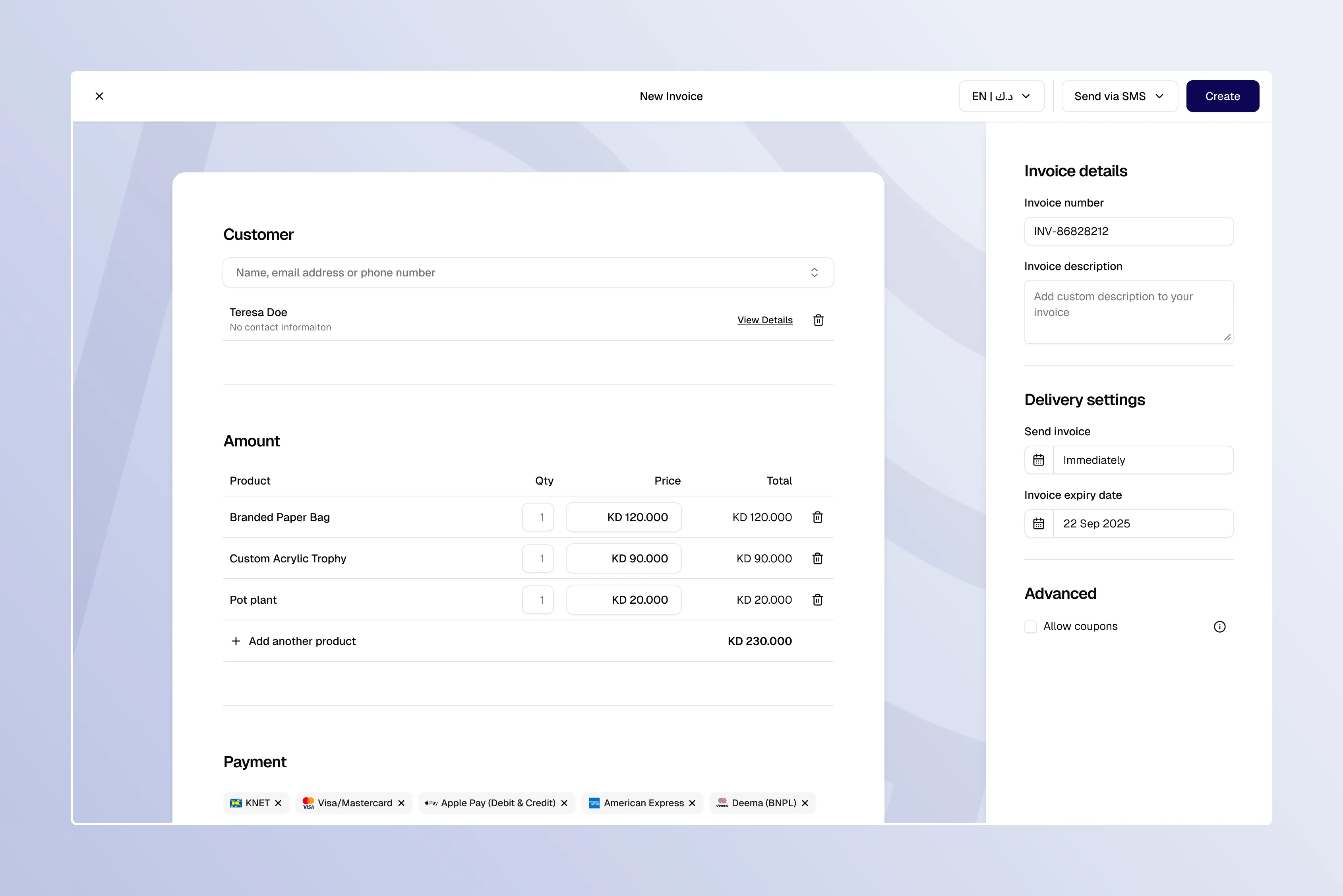Grab the description box resize handle

click(x=1227, y=337)
